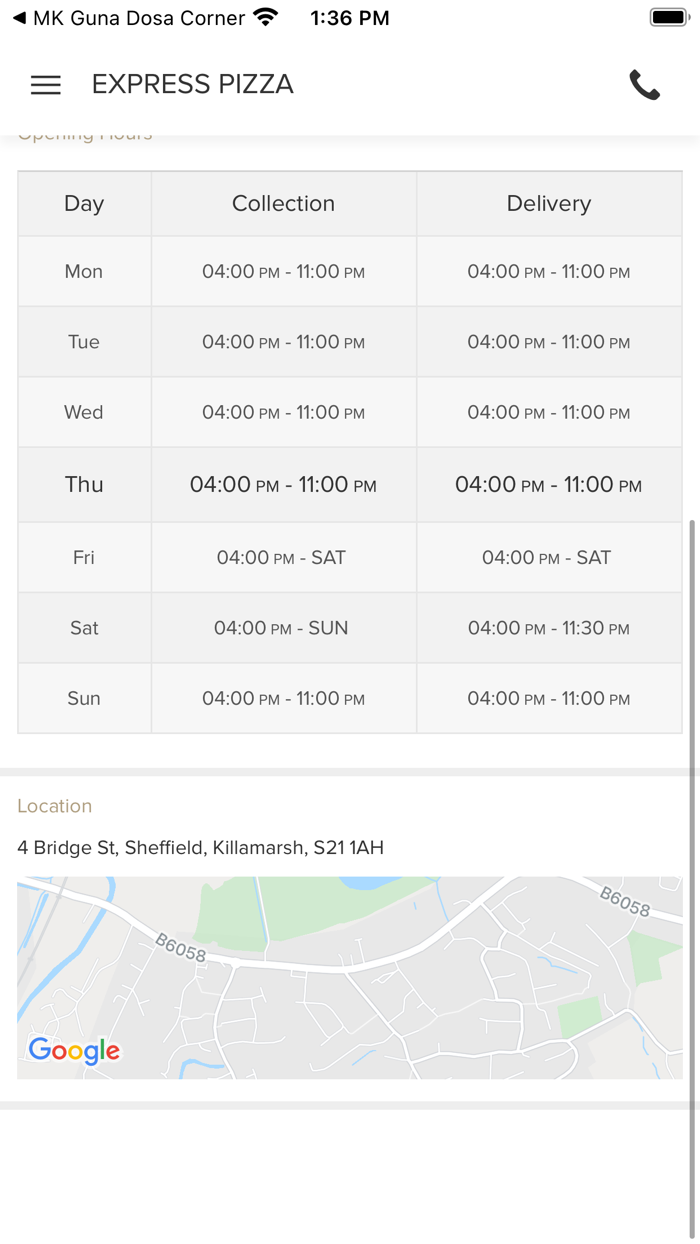Tap the 1:36 PM status bar clock
Viewport: 700px width, 1244px height.
[x=350, y=18]
